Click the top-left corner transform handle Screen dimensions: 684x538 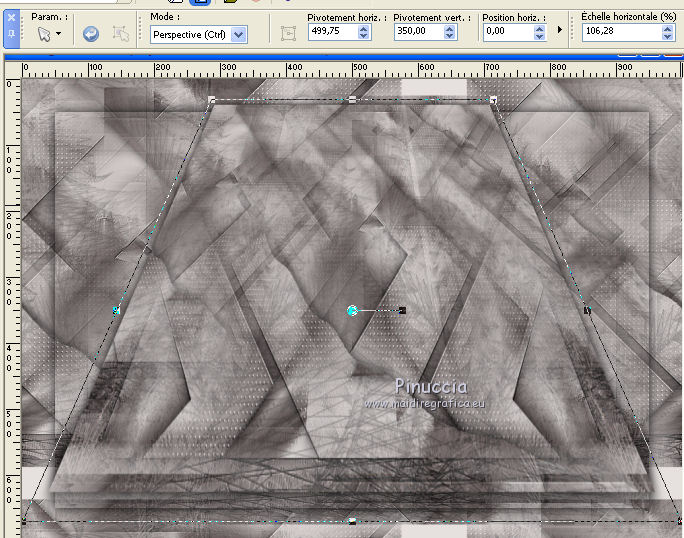(212, 100)
